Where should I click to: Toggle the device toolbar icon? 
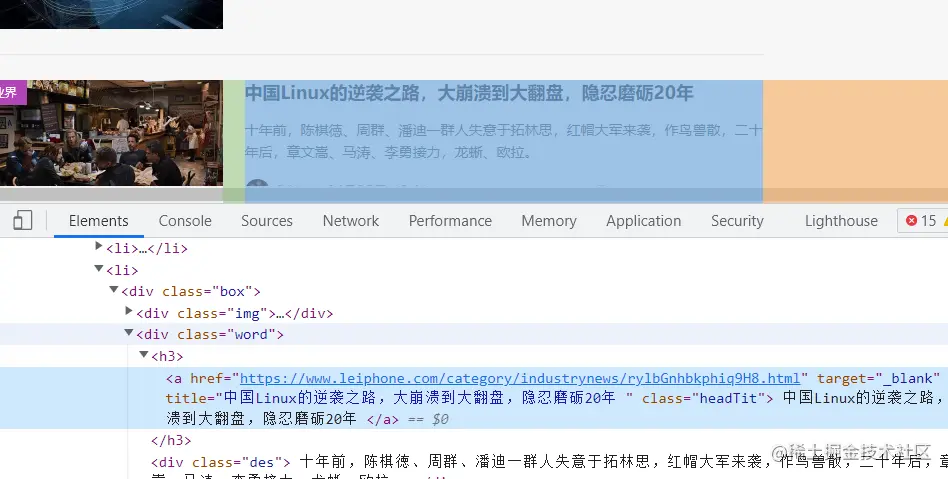coord(22,221)
